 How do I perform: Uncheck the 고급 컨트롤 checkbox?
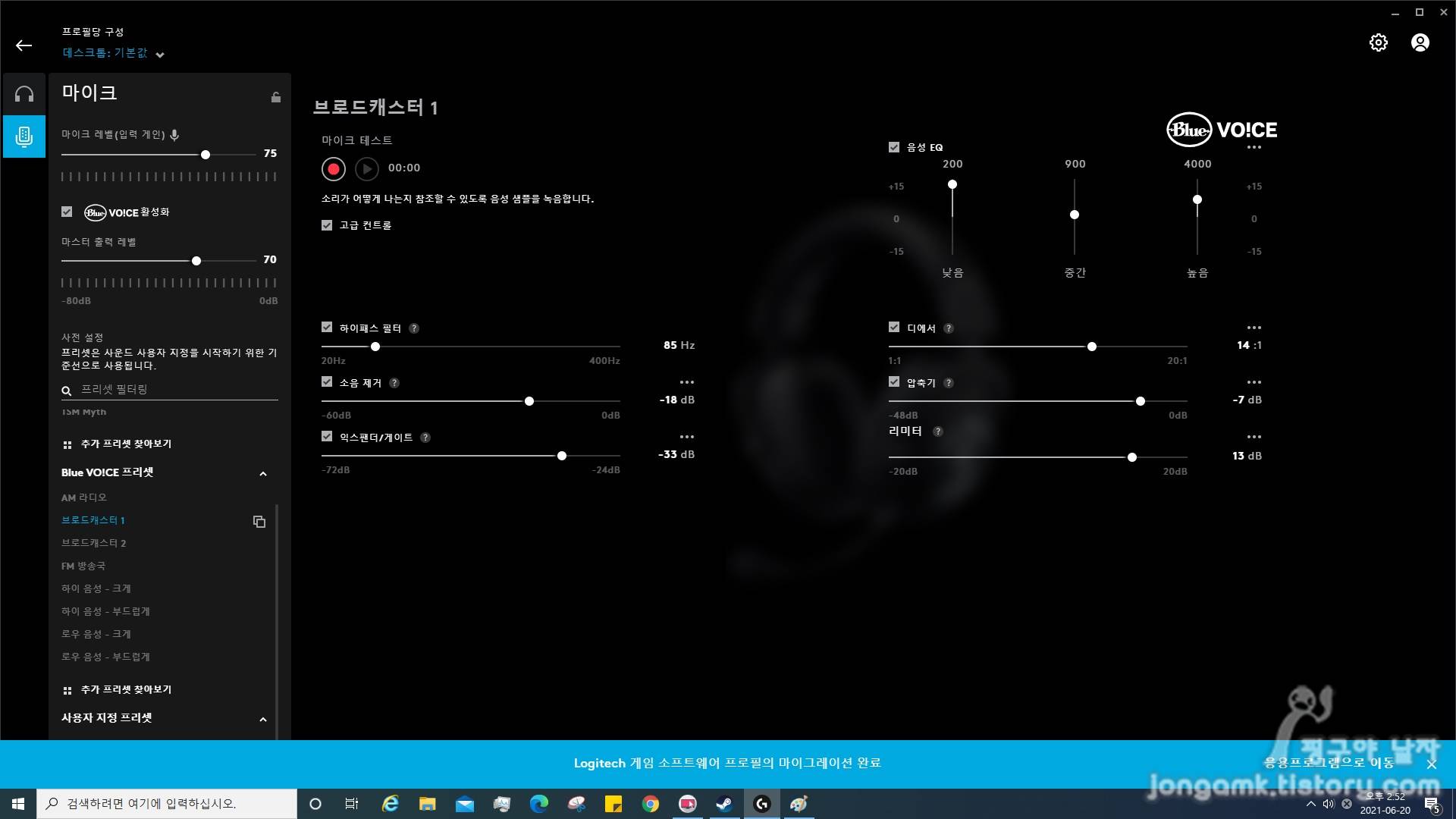pos(327,225)
